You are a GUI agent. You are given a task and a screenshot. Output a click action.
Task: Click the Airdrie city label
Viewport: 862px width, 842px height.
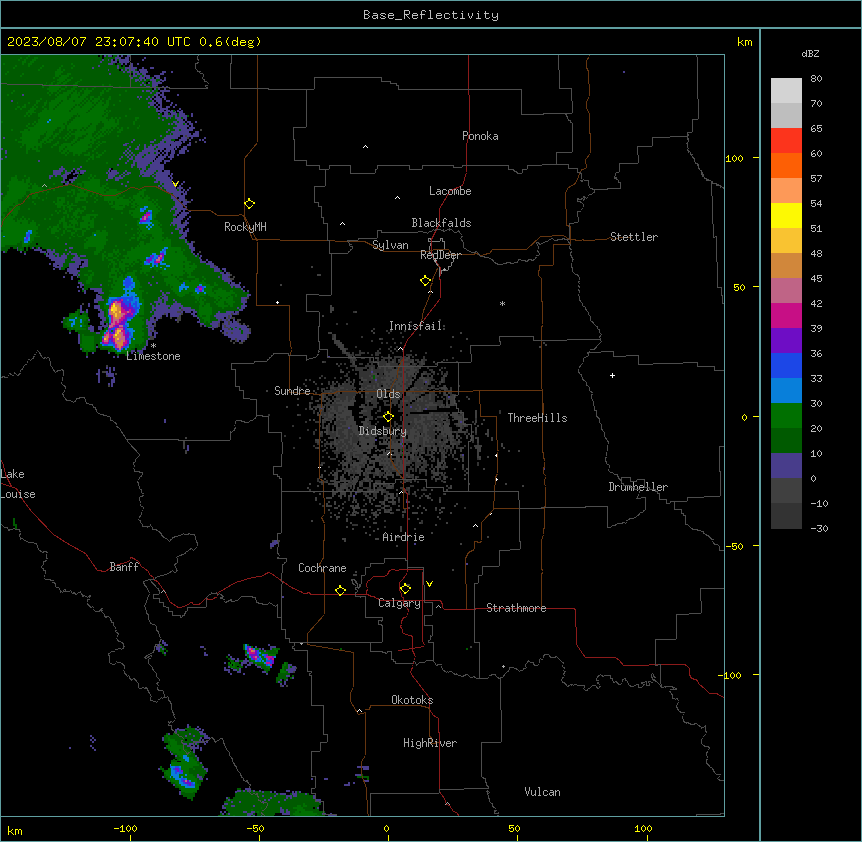403,537
